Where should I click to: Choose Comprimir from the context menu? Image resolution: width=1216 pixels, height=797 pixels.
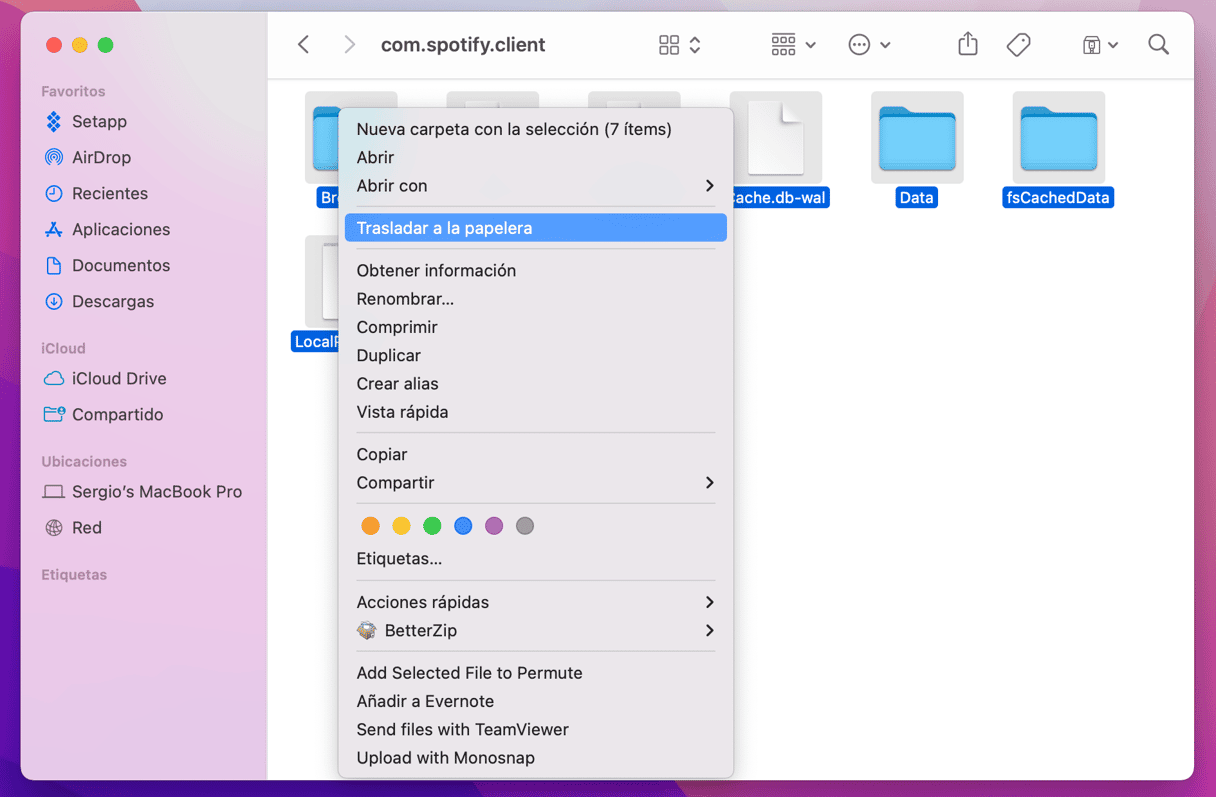click(x=535, y=327)
